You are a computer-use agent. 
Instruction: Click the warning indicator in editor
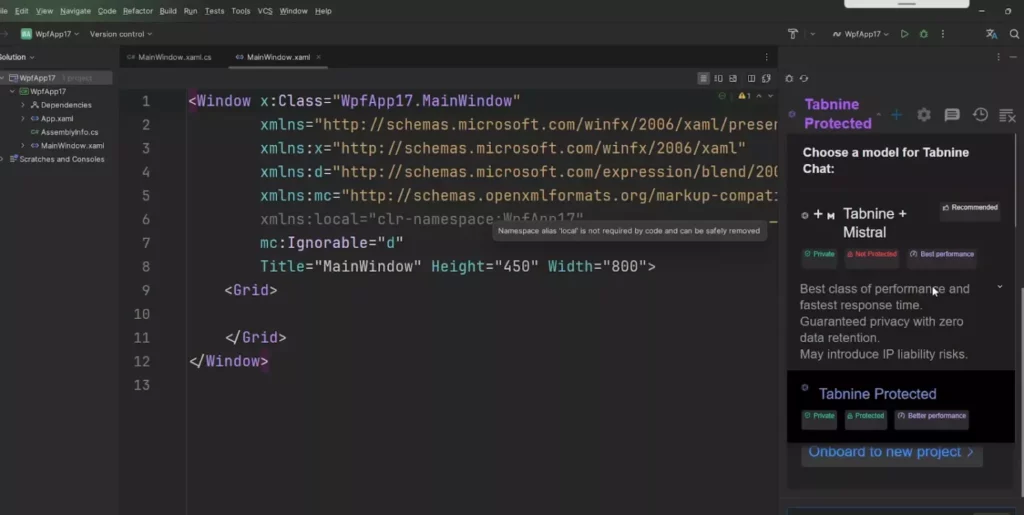(x=743, y=96)
